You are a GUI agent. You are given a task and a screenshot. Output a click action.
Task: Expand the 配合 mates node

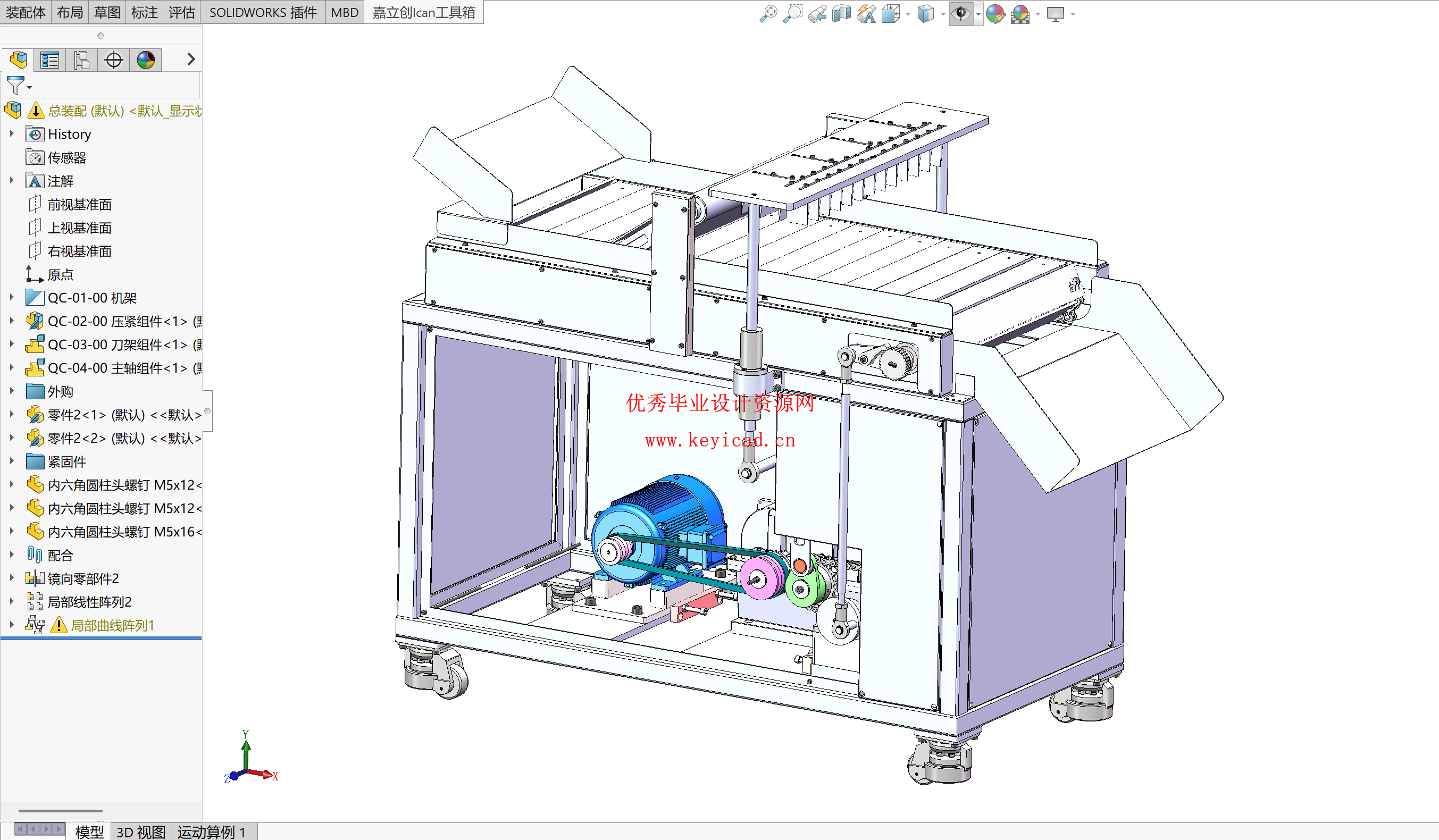coord(11,555)
